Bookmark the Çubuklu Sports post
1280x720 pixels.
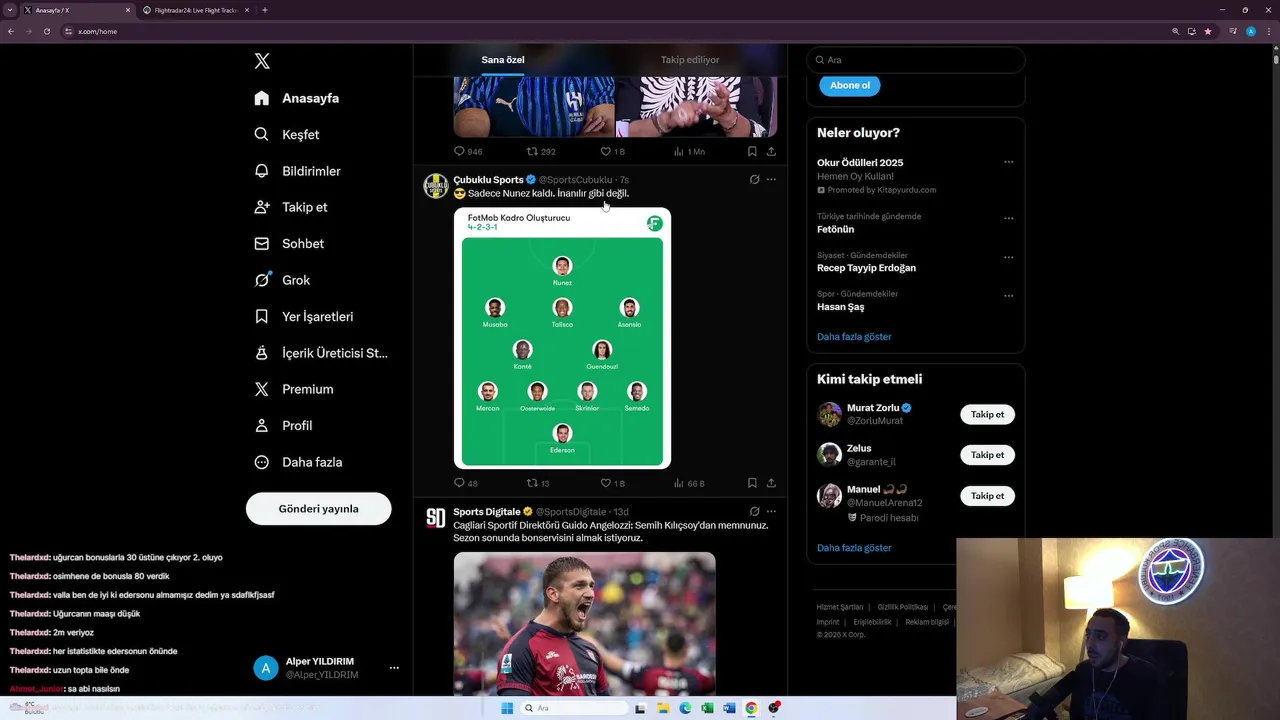click(x=752, y=483)
